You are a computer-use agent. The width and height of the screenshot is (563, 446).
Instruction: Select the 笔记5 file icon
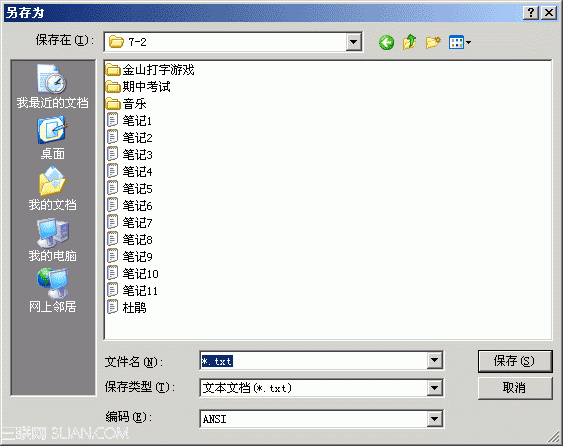[x=112, y=188]
